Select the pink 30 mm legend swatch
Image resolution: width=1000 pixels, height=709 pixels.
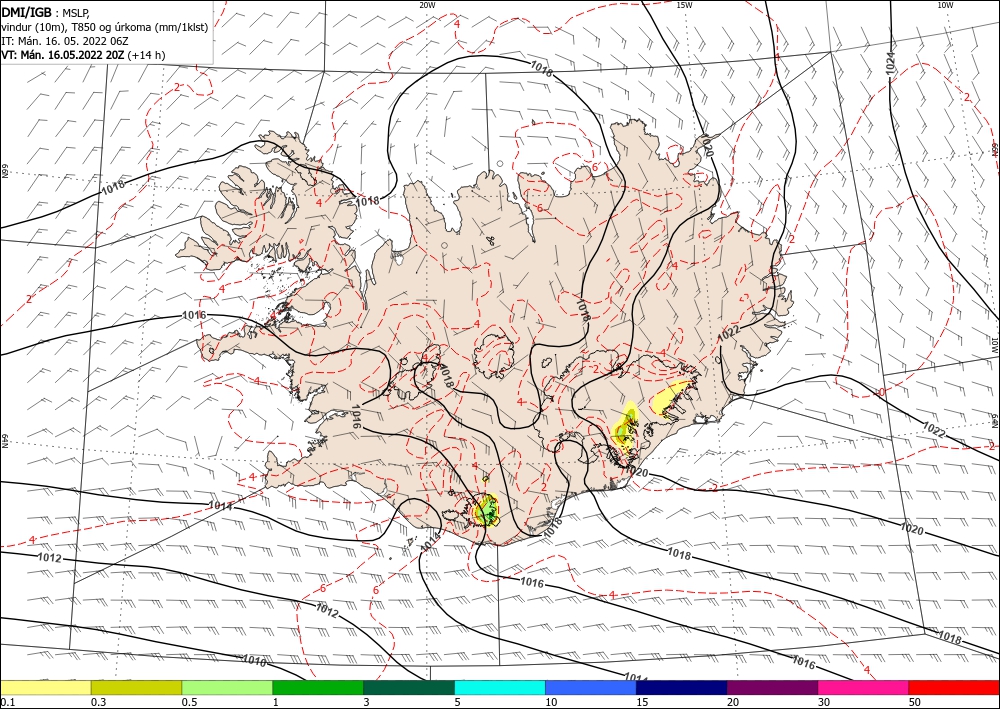(x=864, y=687)
